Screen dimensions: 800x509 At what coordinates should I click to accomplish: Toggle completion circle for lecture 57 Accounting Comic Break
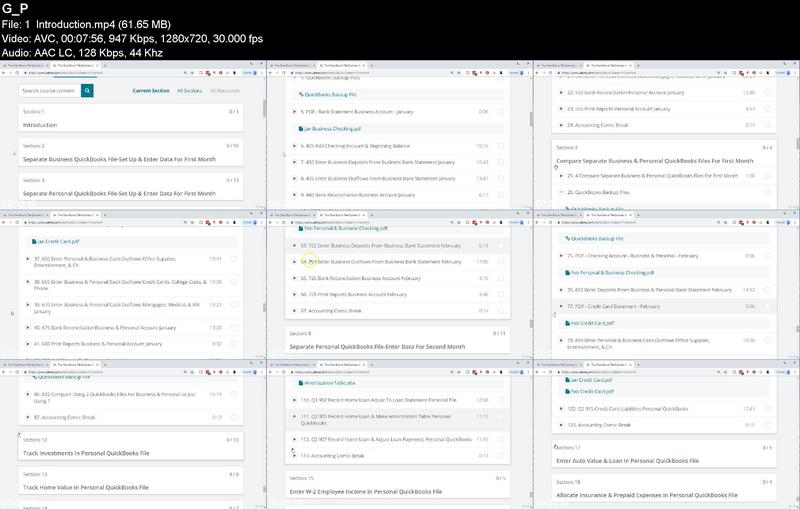501,311
